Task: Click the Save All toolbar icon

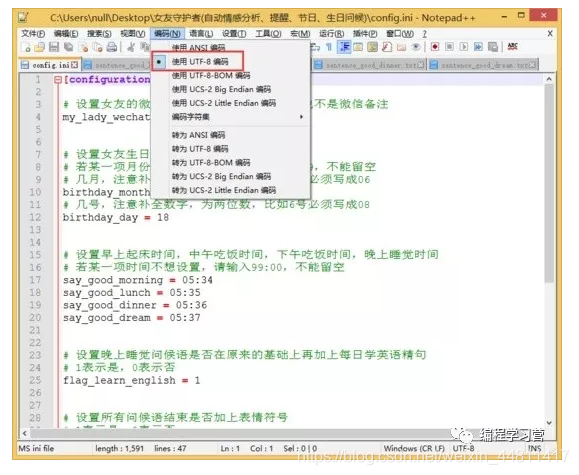Action: [69, 47]
